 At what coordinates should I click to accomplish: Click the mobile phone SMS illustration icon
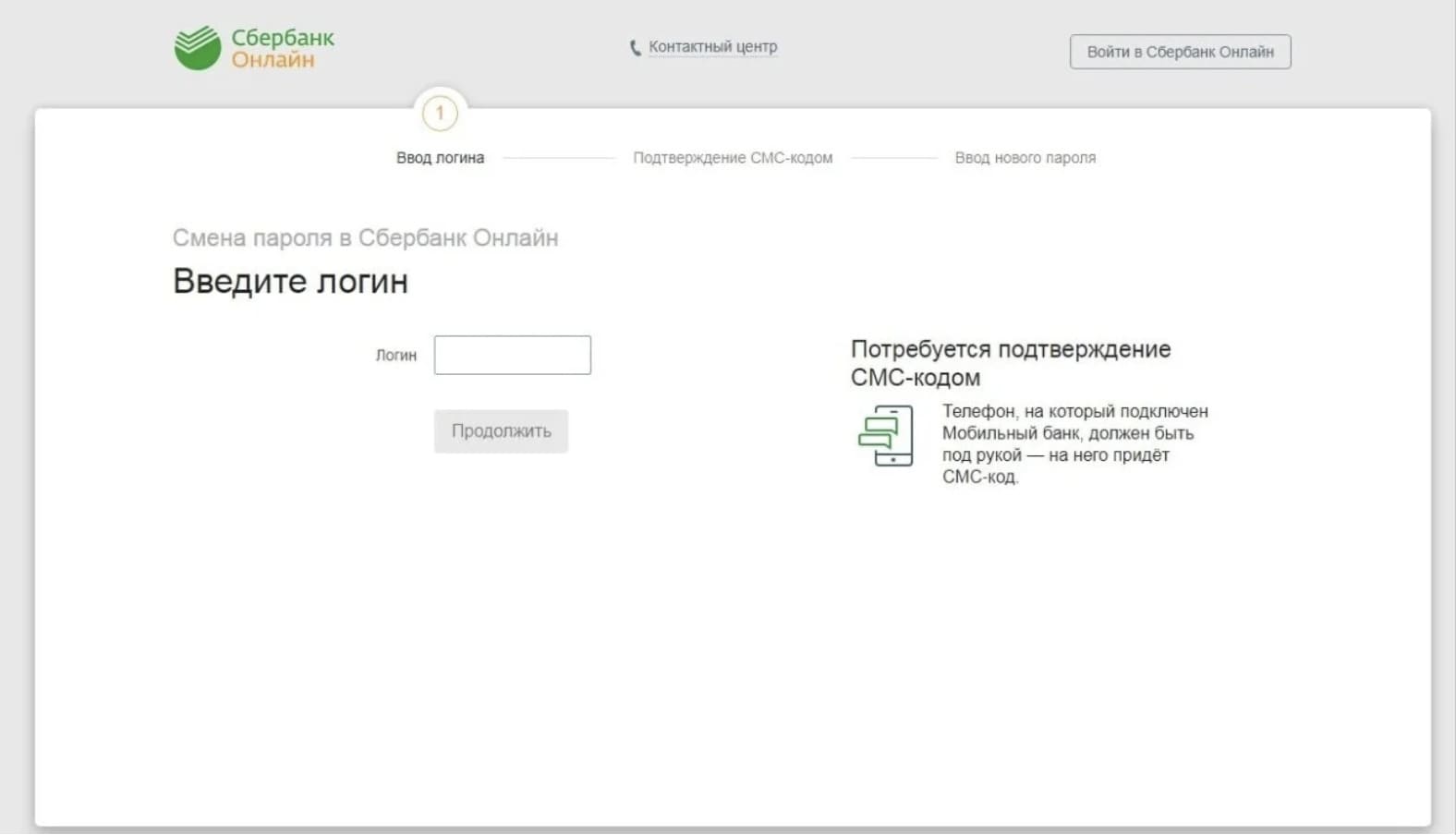tap(885, 436)
